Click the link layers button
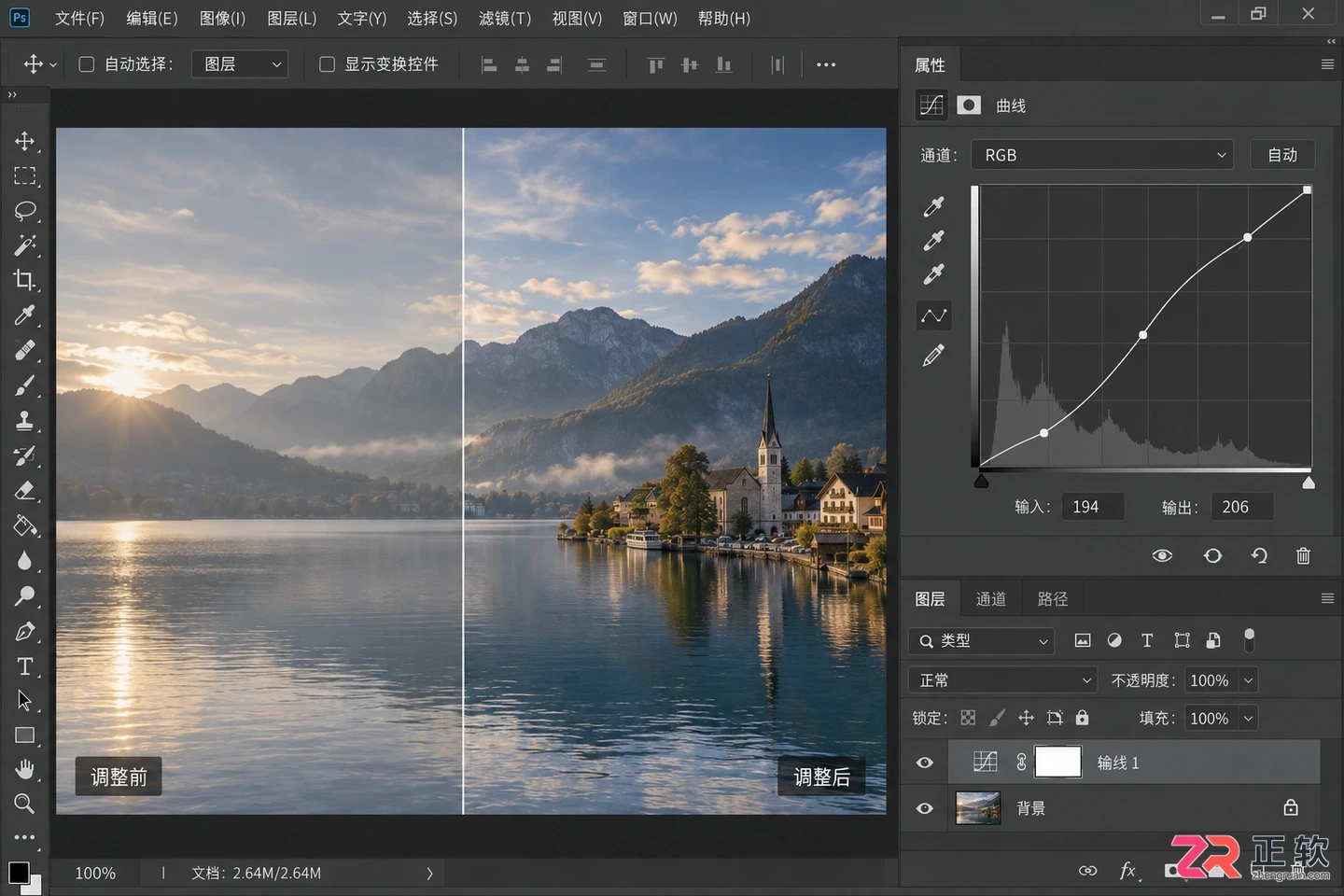Viewport: 1344px width, 896px height. coord(1087,870)
